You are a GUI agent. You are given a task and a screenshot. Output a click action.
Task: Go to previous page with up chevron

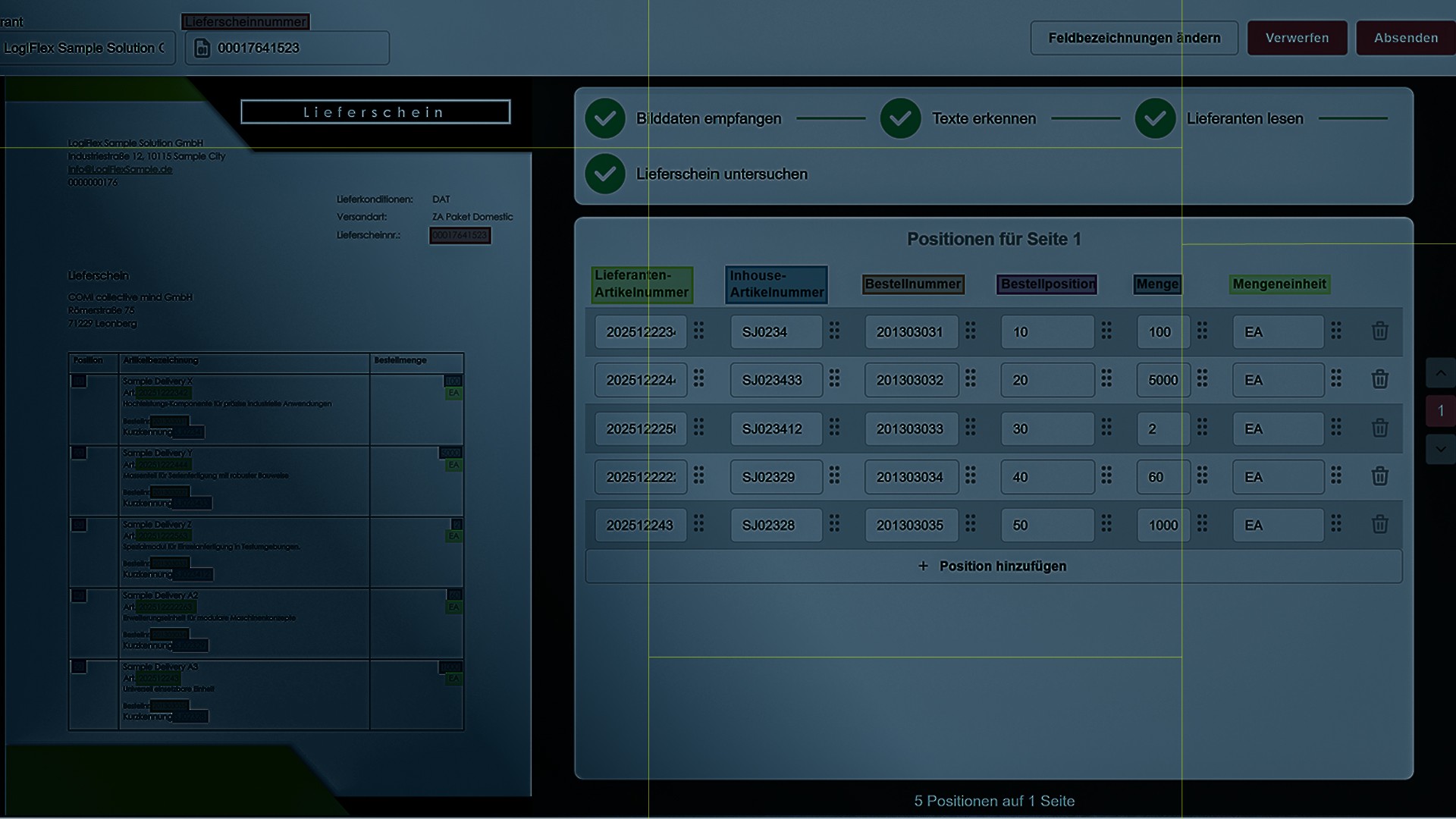(1440, 373)
